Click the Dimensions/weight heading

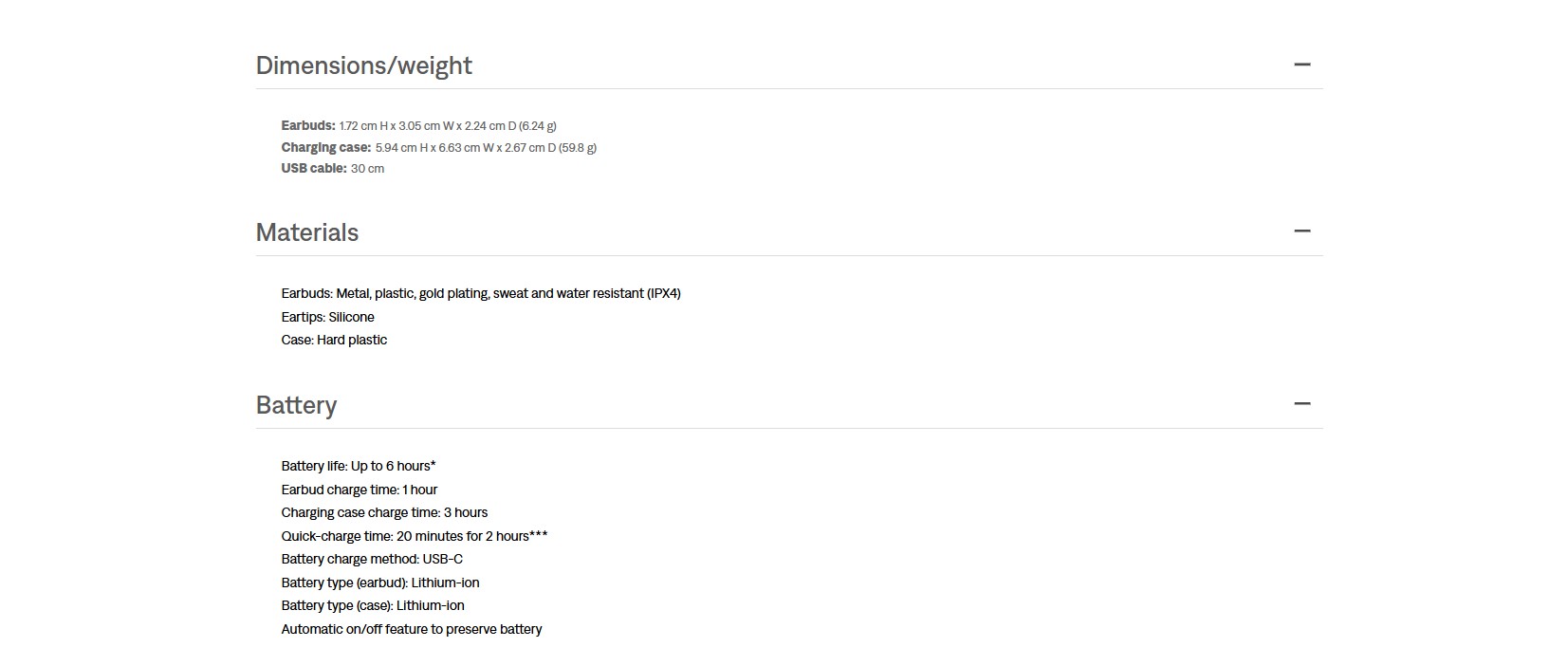coord(363,65)
